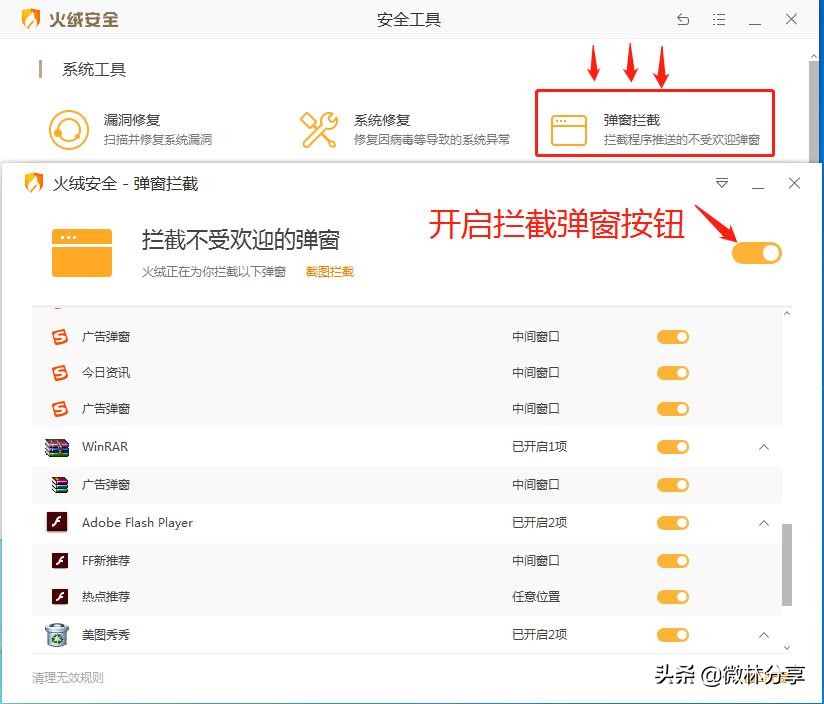Open the 系统修复 wrench icon tool
824x704 pixels.
pos(318,129)
